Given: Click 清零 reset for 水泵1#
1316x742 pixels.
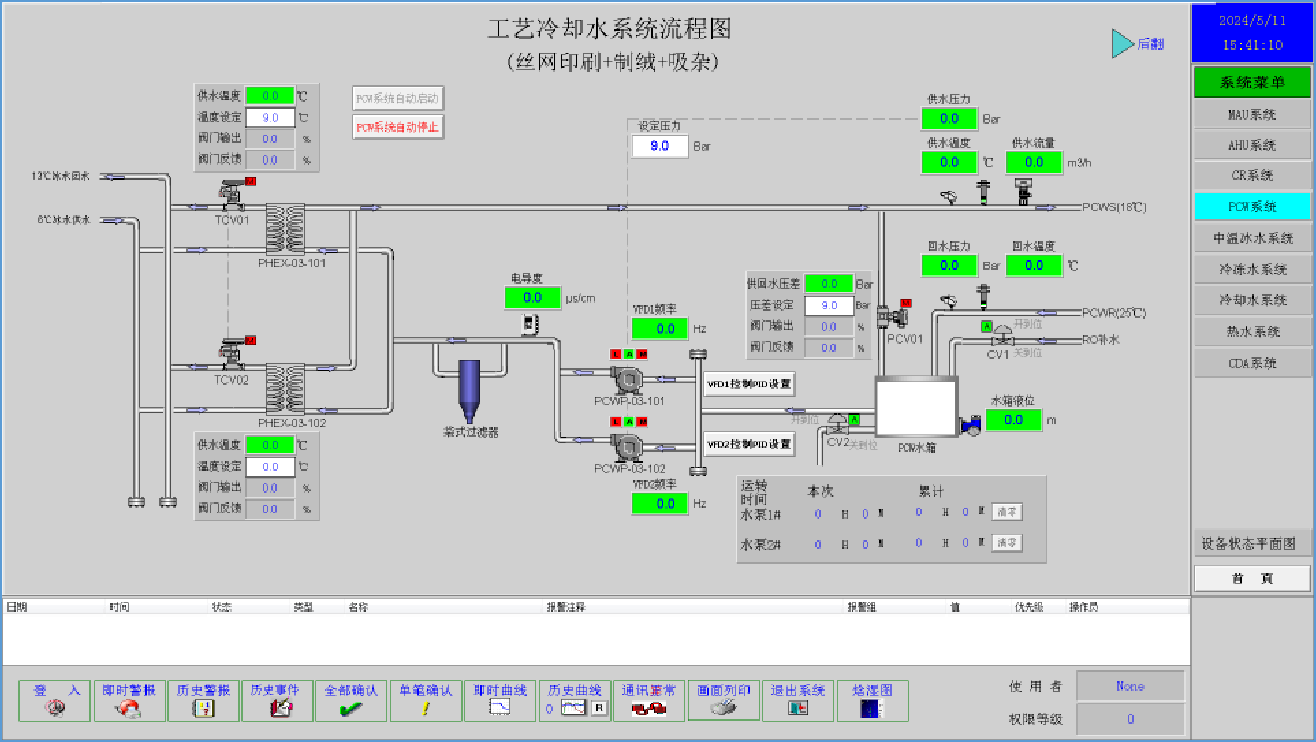Looking at the screenshot, I should 1007,512.
